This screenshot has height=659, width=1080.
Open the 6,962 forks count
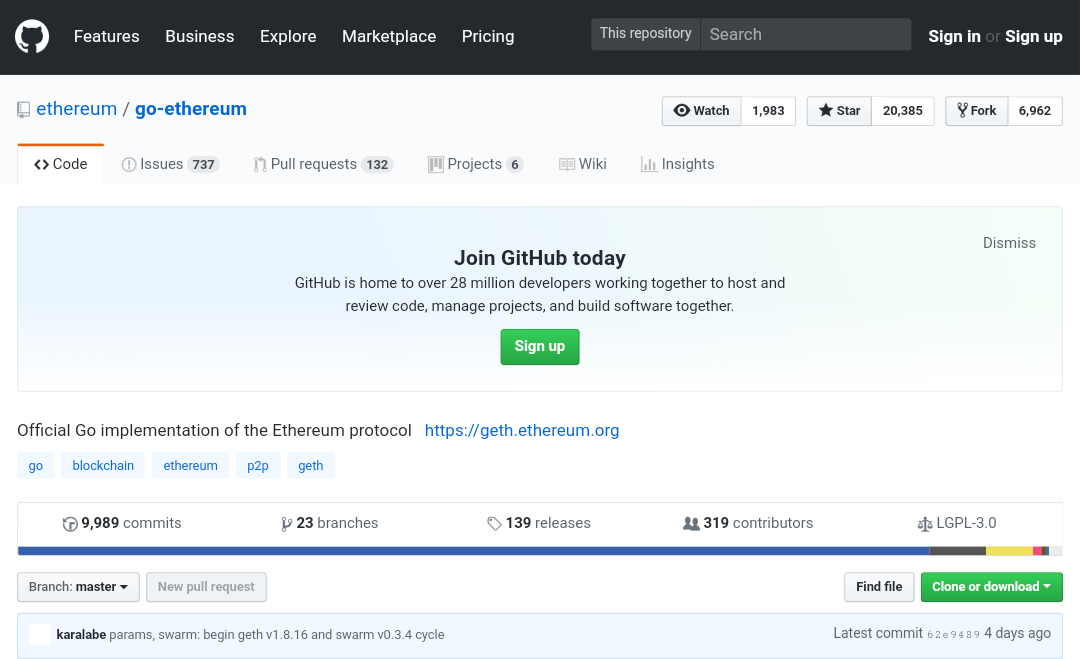coord(1035,111)
